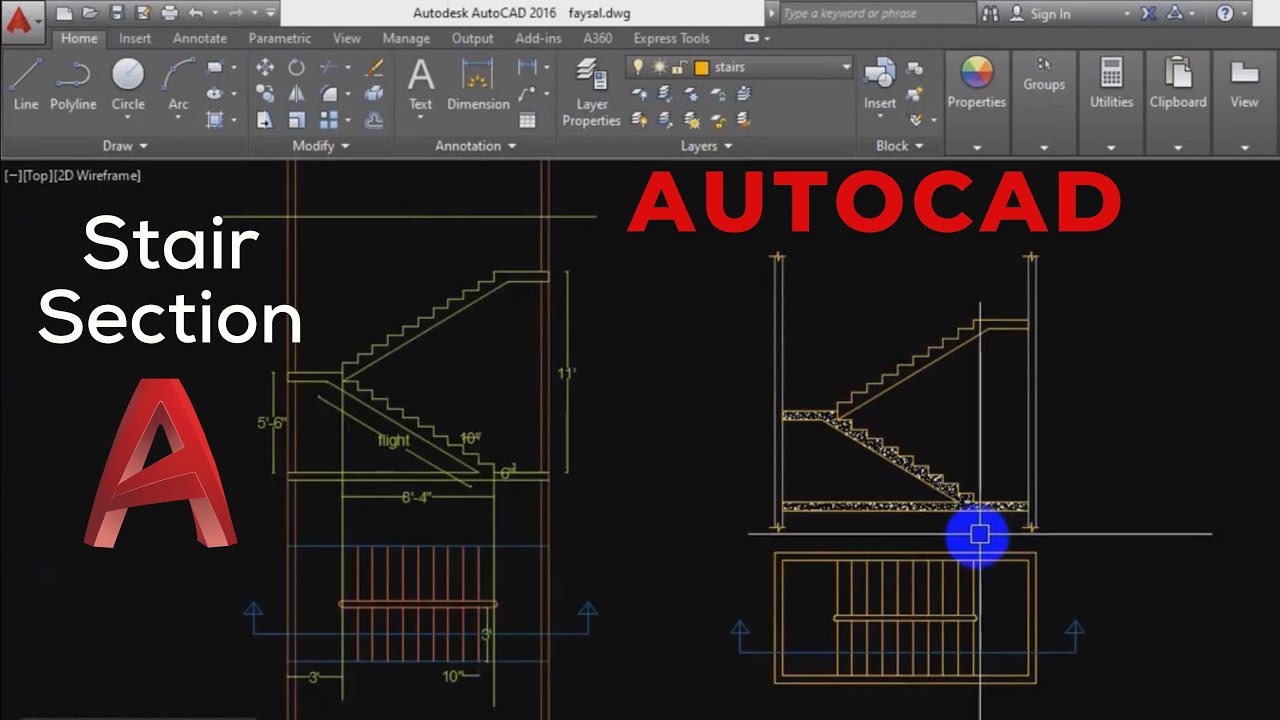Image resolution: width=1280 pixels, height=720 pixels.
Task: Click the stairs layer orange color swatch
Action: 702,67
